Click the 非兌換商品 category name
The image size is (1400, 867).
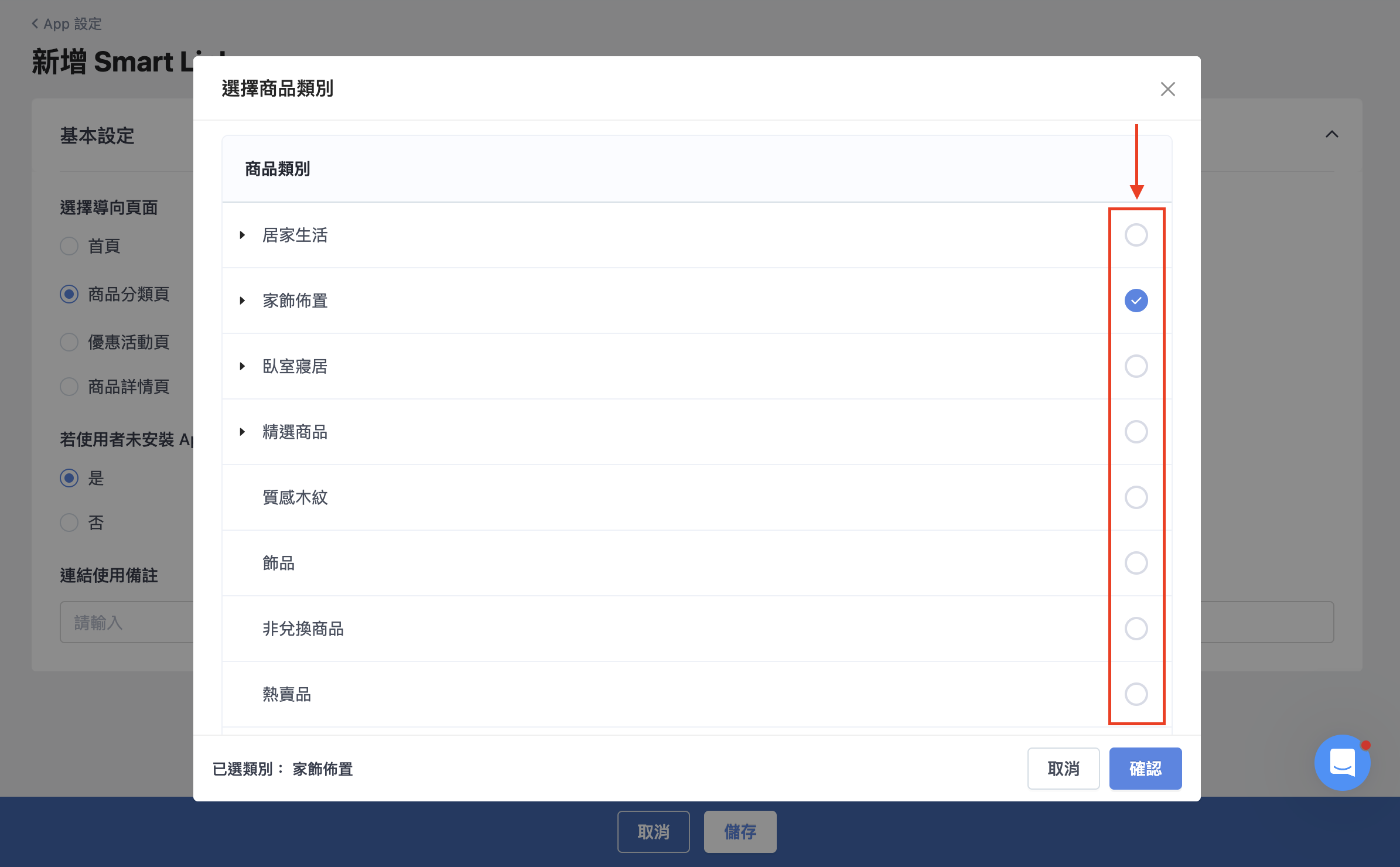coord(303,629)
